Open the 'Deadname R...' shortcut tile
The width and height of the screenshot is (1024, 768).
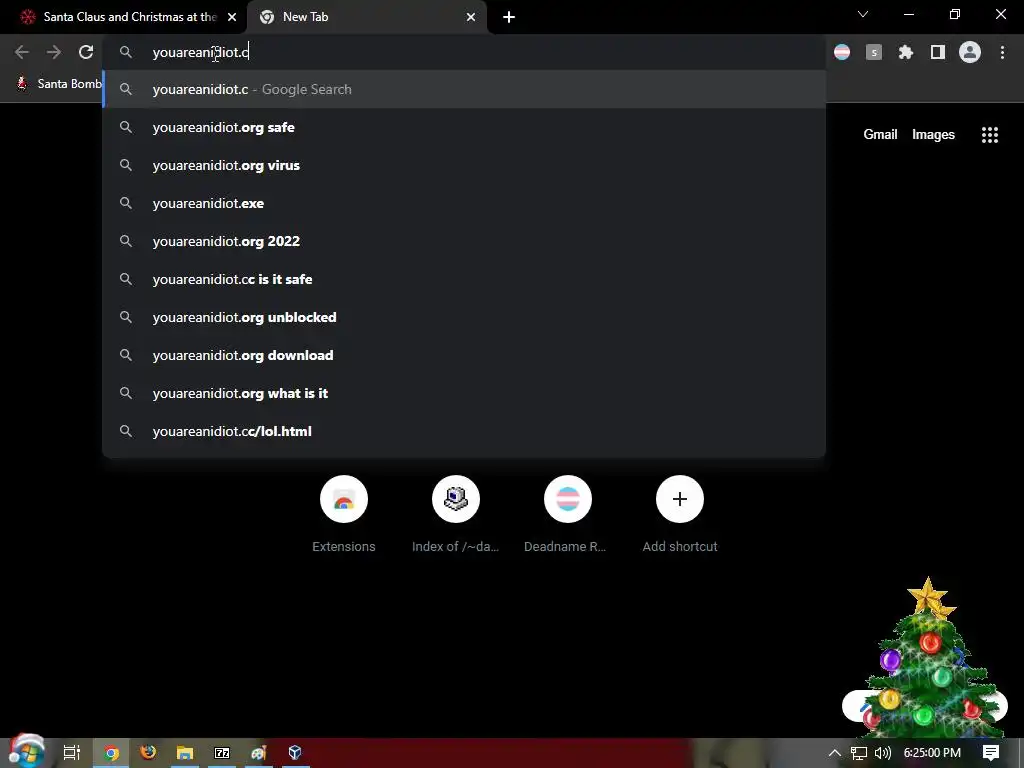(568, 515)
